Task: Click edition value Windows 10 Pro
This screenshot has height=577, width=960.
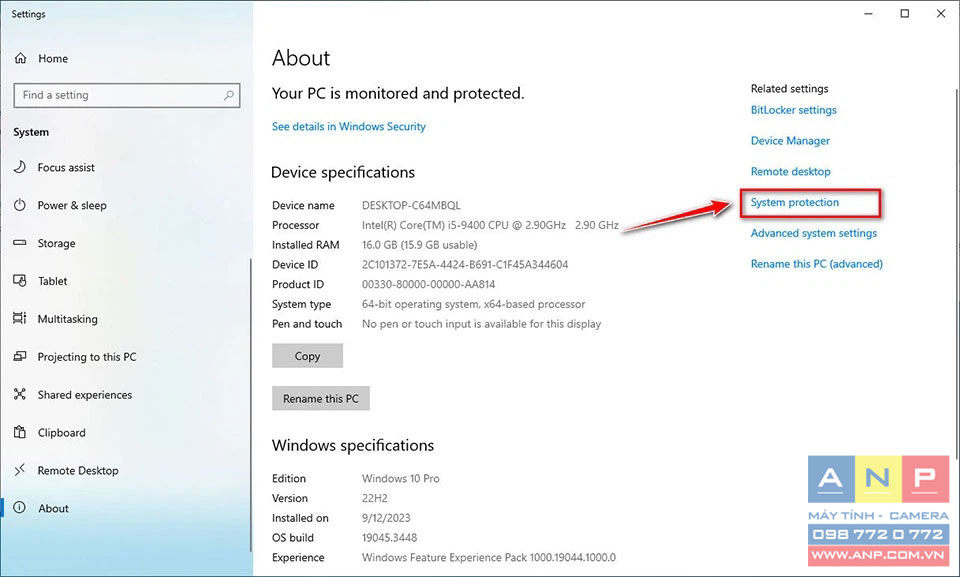Action: [400, 478]
